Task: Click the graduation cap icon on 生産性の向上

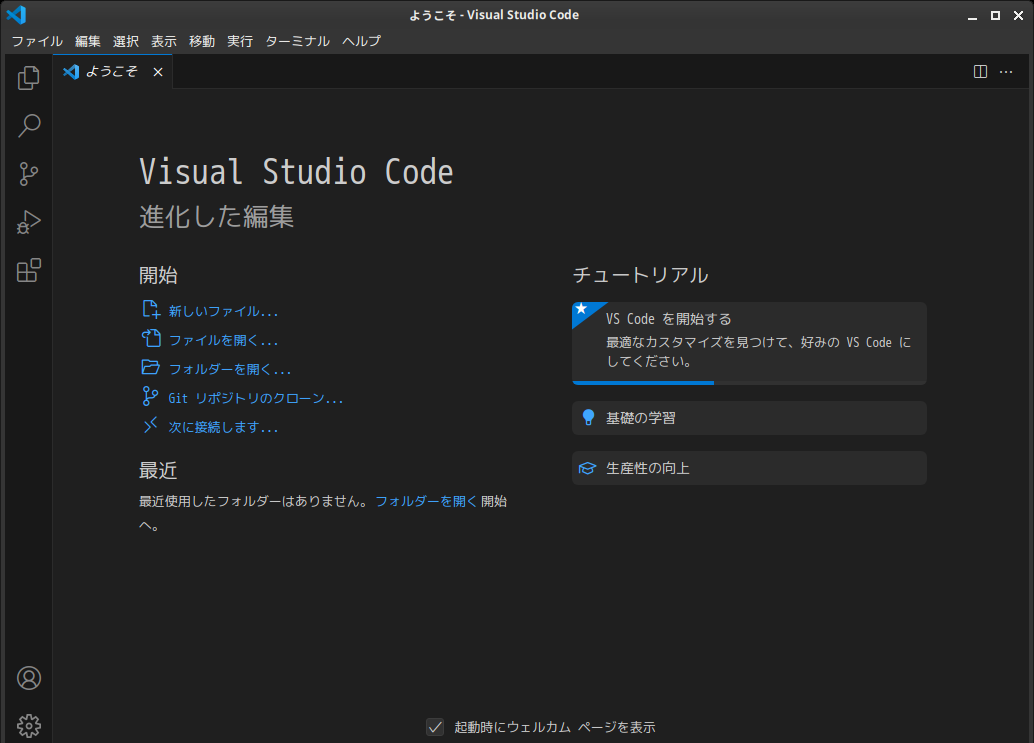Action: coord(587,468)
